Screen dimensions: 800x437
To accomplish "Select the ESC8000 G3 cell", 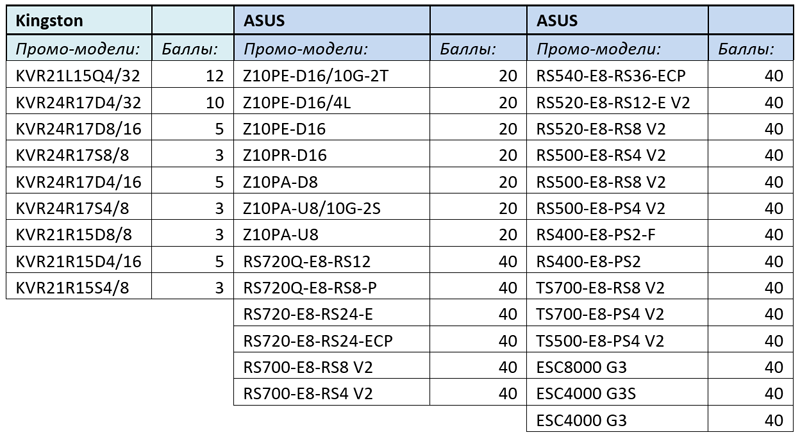I will click(x=617, y=367).
